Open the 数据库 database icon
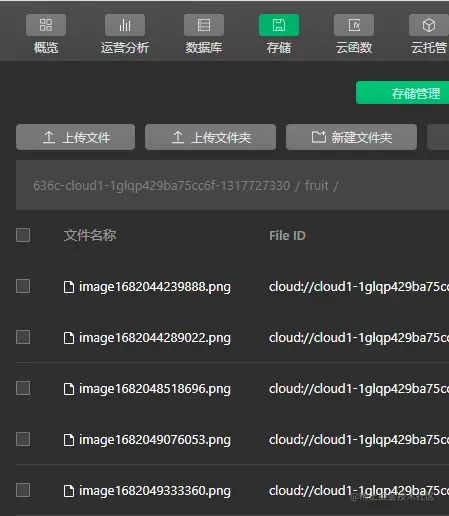The image size is (449, 516). 204,25
